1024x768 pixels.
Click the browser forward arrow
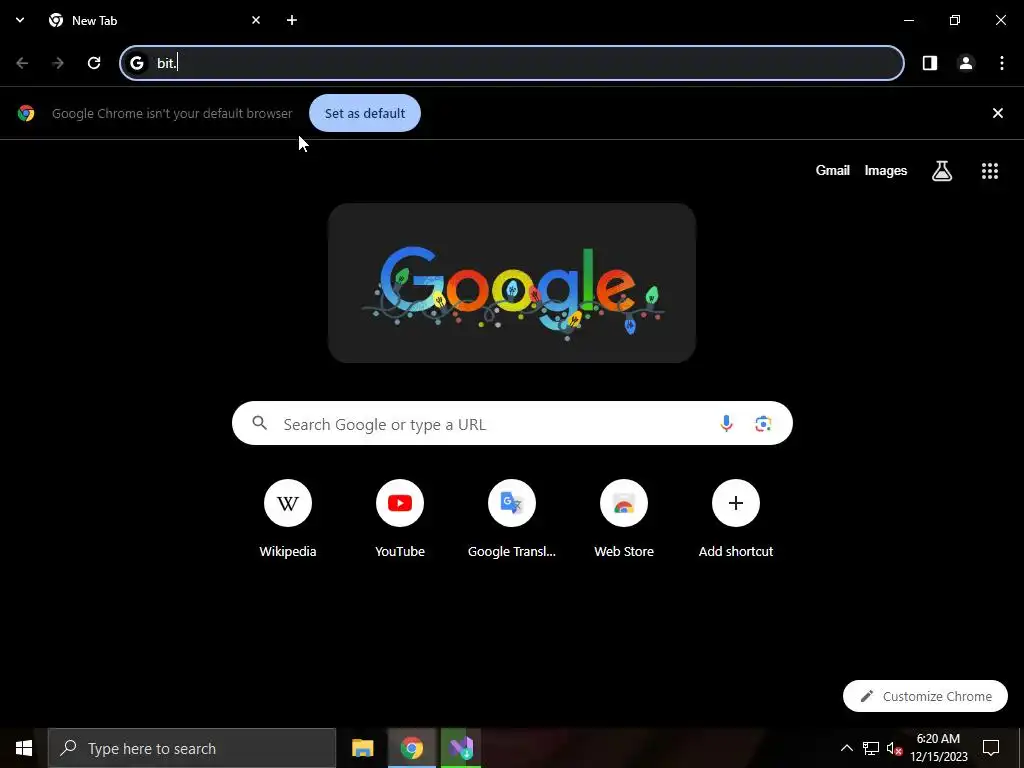[x=58, y=63]
